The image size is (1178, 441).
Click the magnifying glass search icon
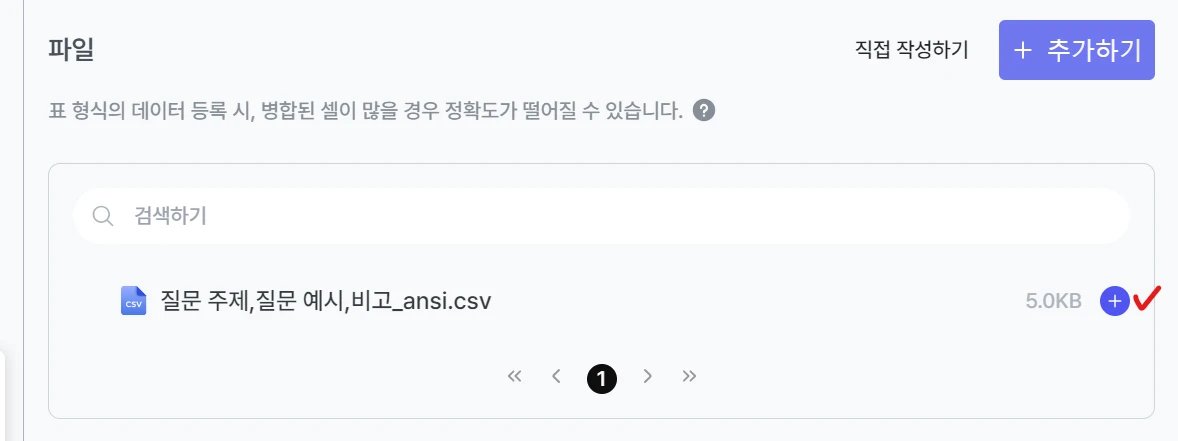(102, 216)
